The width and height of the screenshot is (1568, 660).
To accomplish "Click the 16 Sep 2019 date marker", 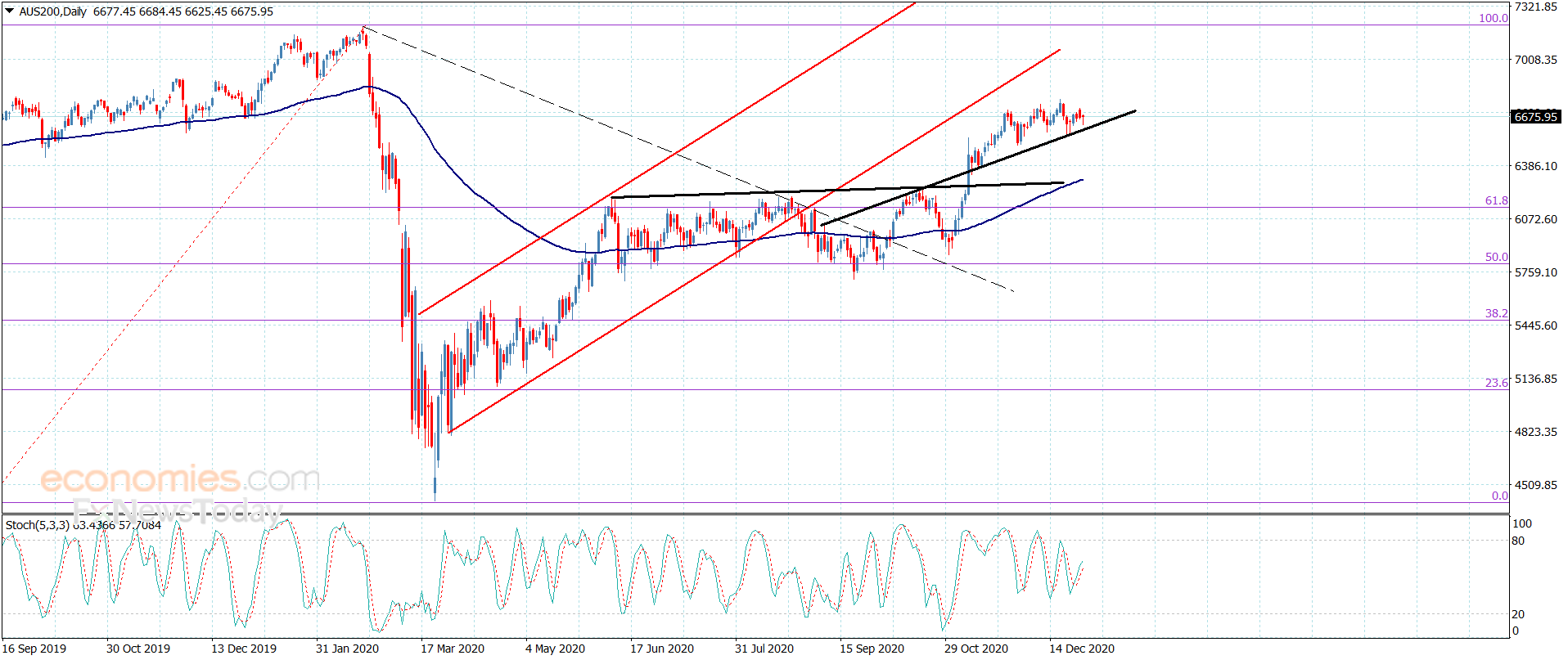I will point(34,649).
